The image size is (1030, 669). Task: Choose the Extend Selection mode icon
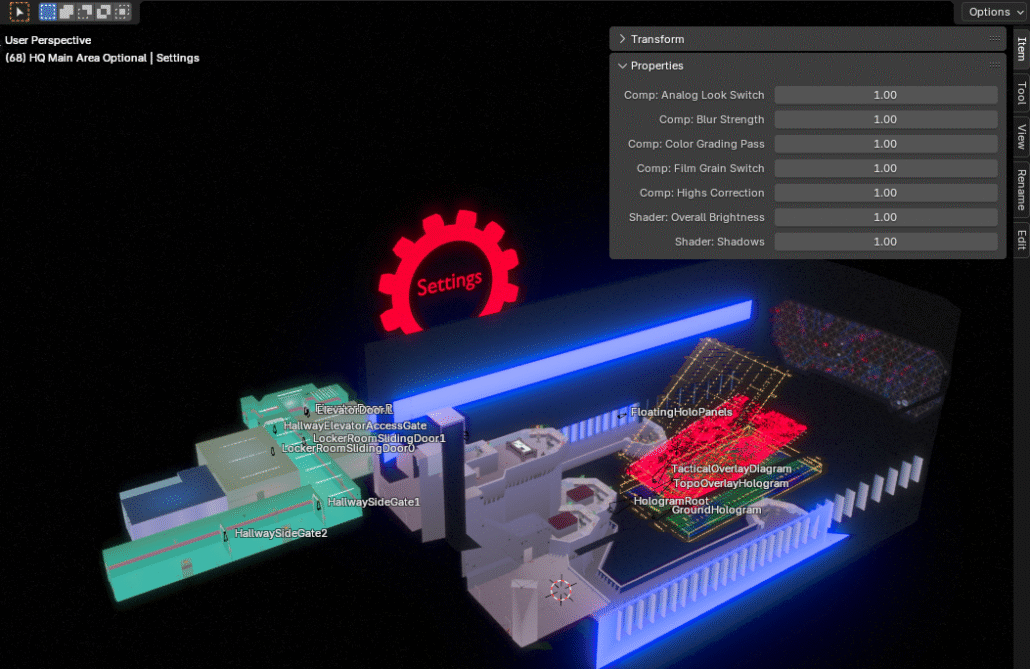66,12
